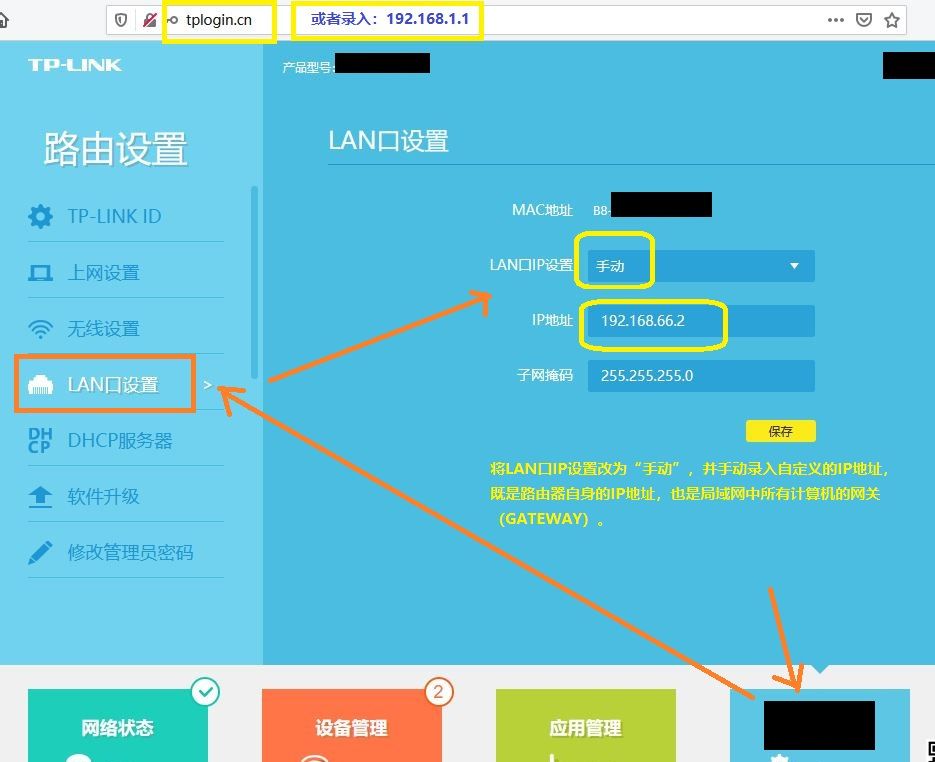Click the crossed-out insecure connection lock icon

[x=149, y=20]
